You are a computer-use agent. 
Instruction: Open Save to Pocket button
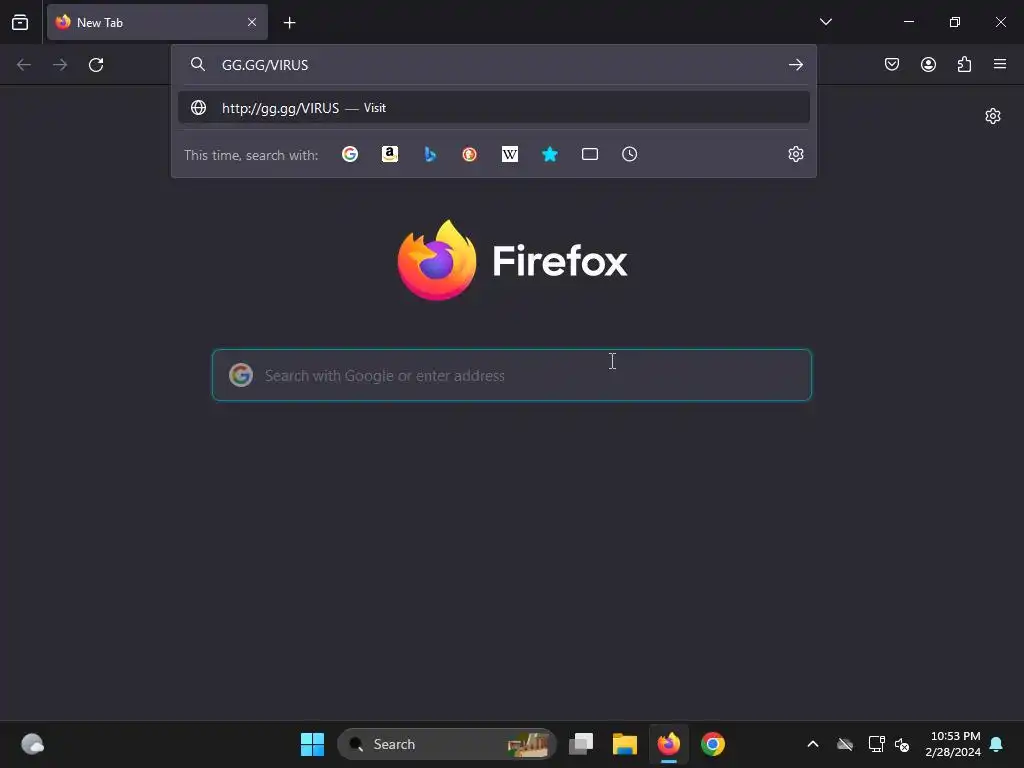point(892,64)
